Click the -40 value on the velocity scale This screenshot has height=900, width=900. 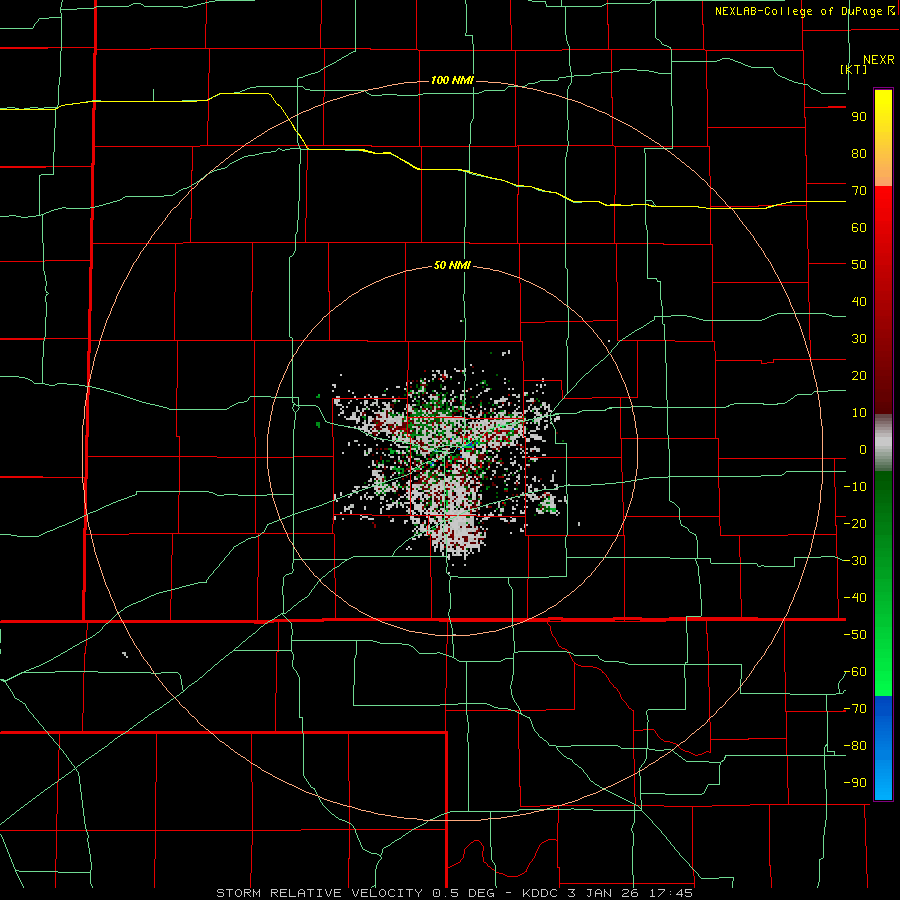coord(855,598)
